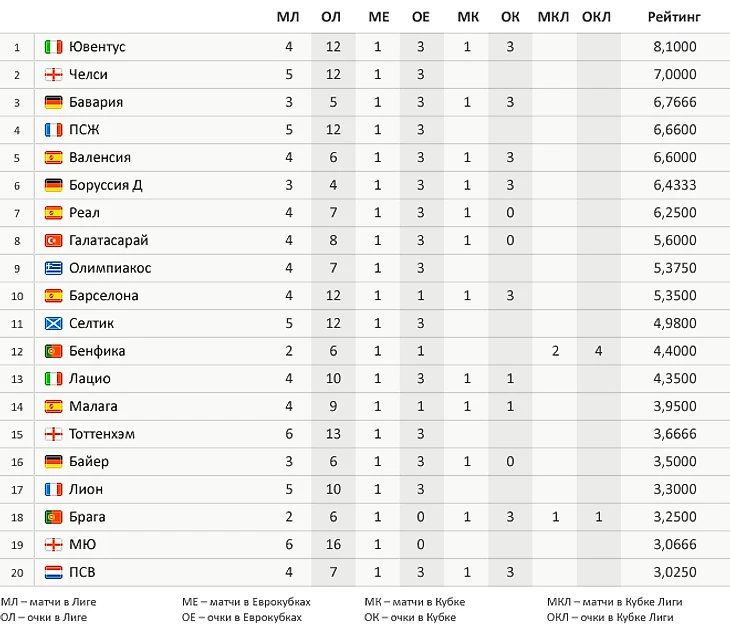Click the French flag beside ПСЖ

(54, 130)
